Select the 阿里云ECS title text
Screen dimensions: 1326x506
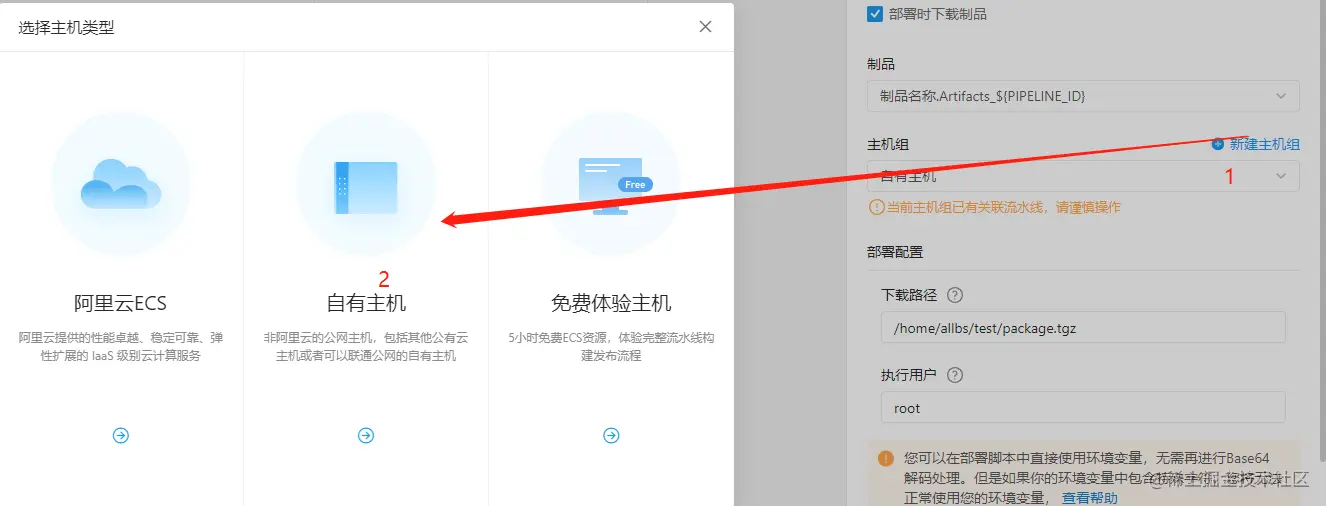point(121,303)
